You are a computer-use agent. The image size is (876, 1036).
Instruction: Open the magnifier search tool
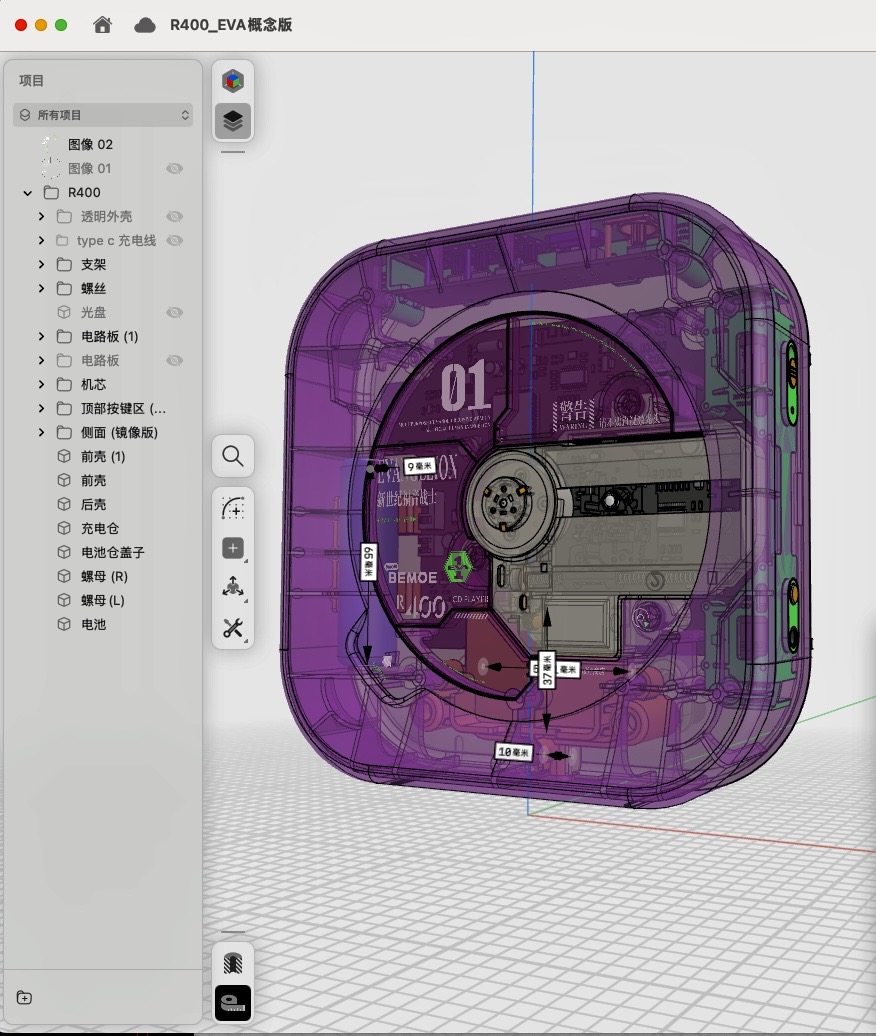pyautogui.click(x=233, y=456)
